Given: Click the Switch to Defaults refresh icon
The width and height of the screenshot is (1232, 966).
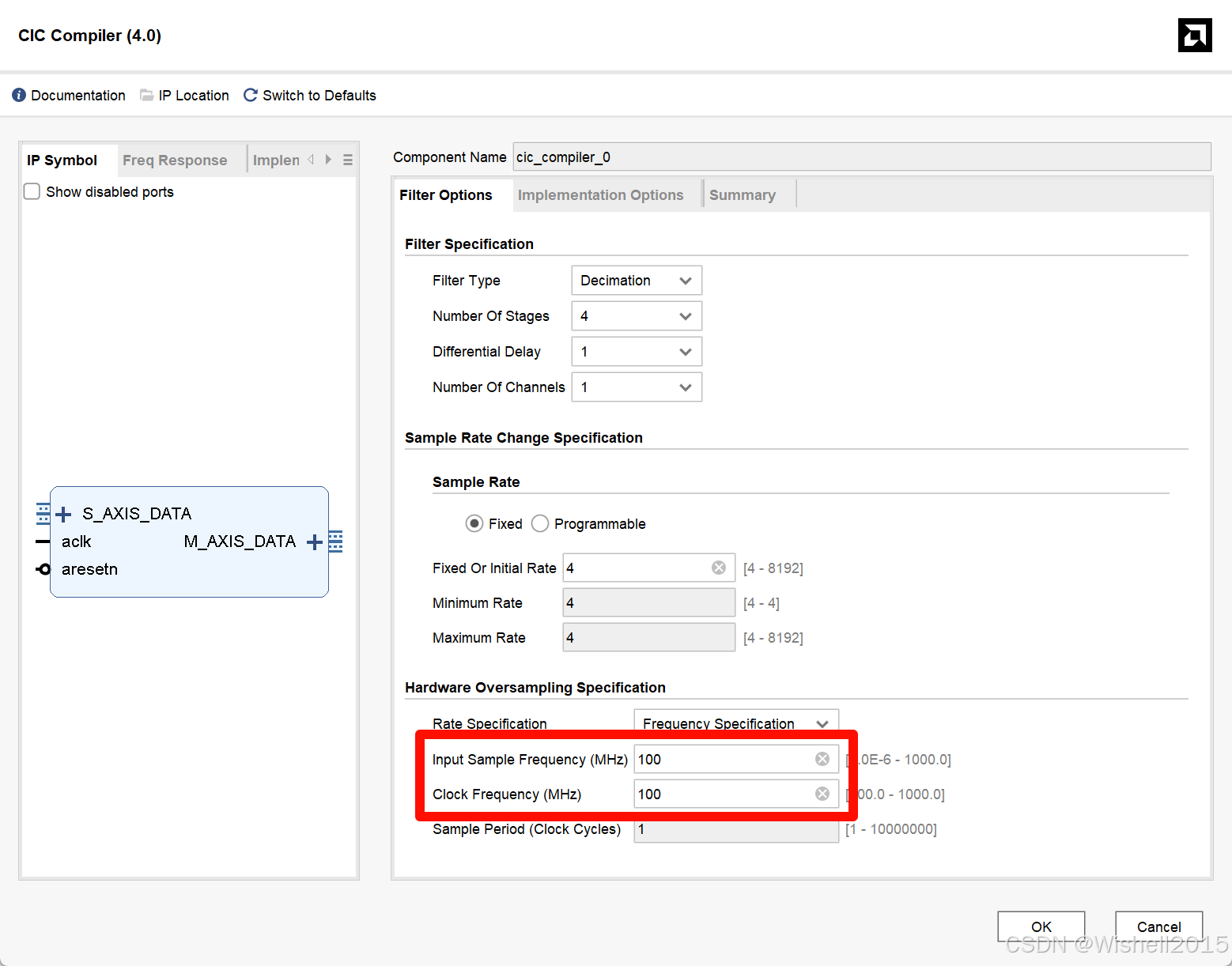Looking at the screenshot, I should 251,95.
